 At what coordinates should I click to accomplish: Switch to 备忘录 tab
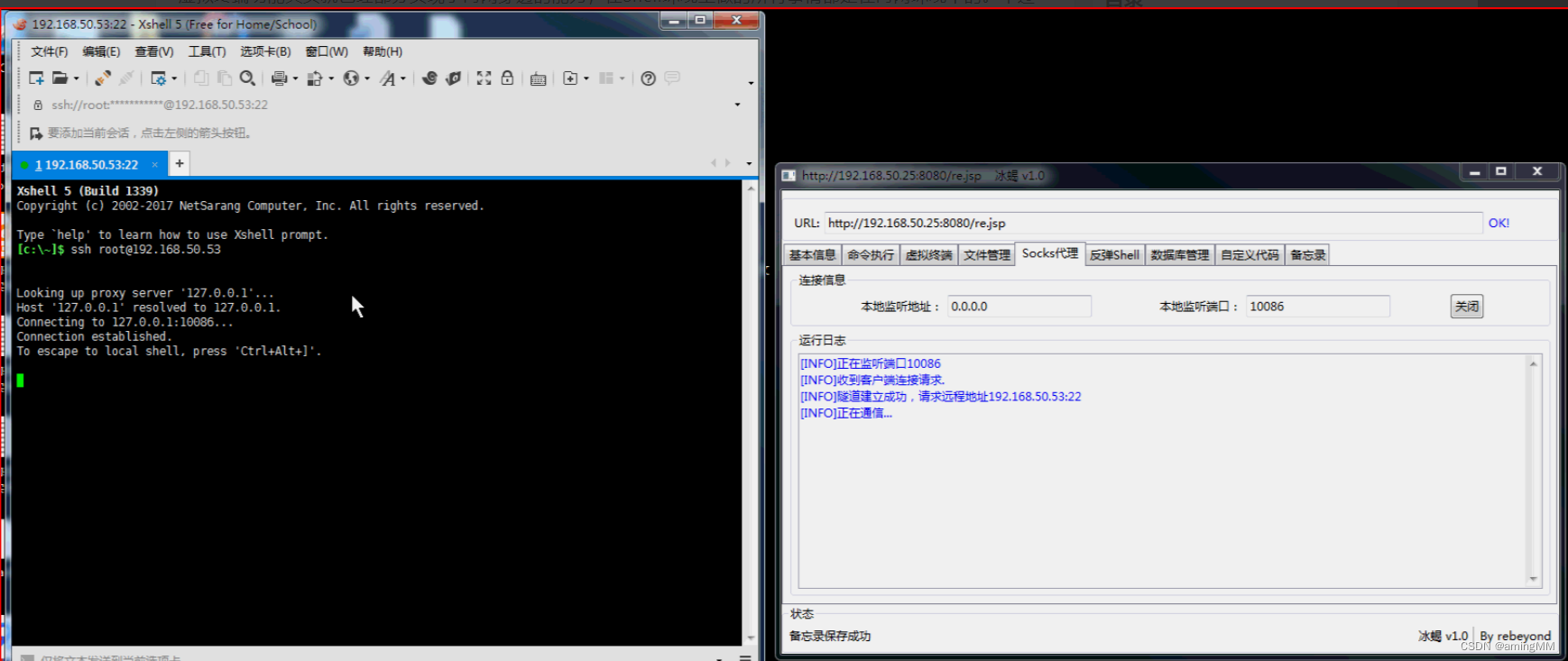[1307, 255]
